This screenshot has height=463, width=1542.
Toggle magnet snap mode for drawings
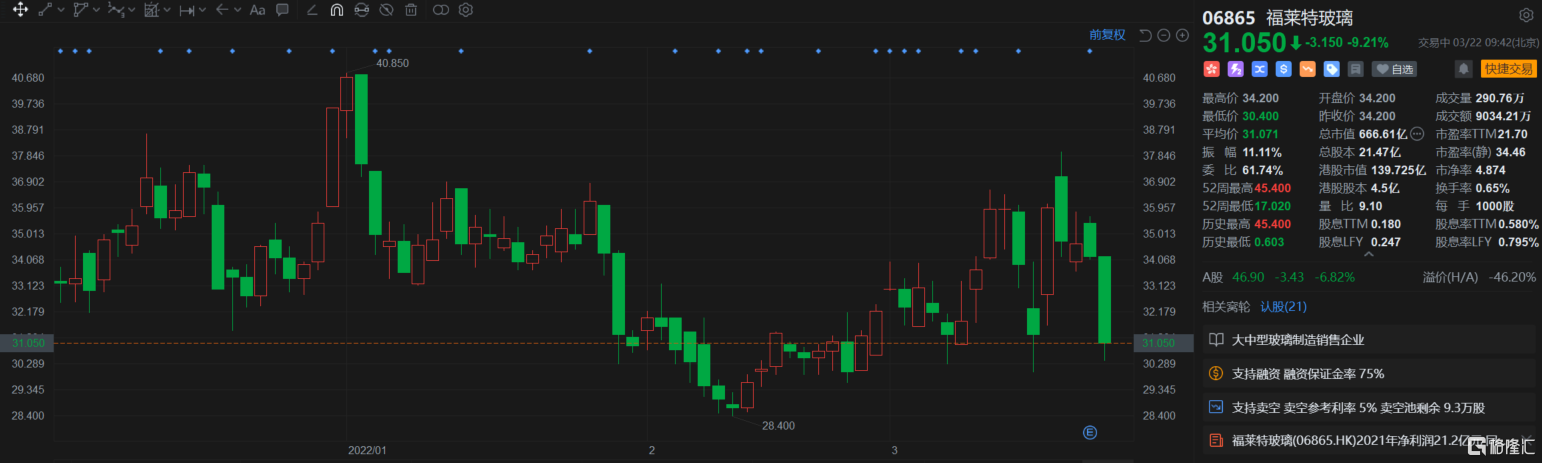pos(336,10)
